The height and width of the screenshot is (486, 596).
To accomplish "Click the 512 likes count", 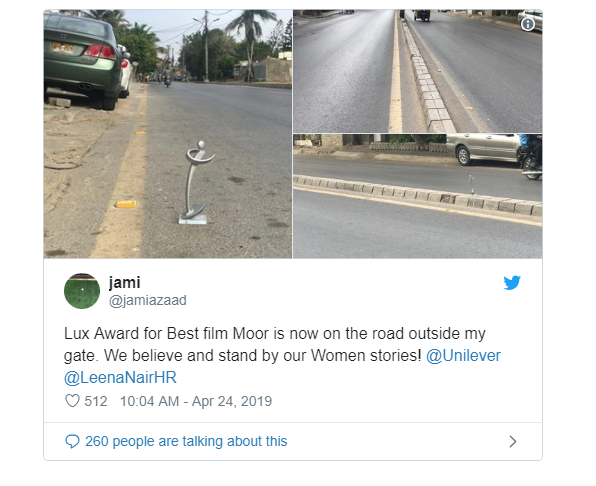I will pyautogui.click(x=96, y=401).
